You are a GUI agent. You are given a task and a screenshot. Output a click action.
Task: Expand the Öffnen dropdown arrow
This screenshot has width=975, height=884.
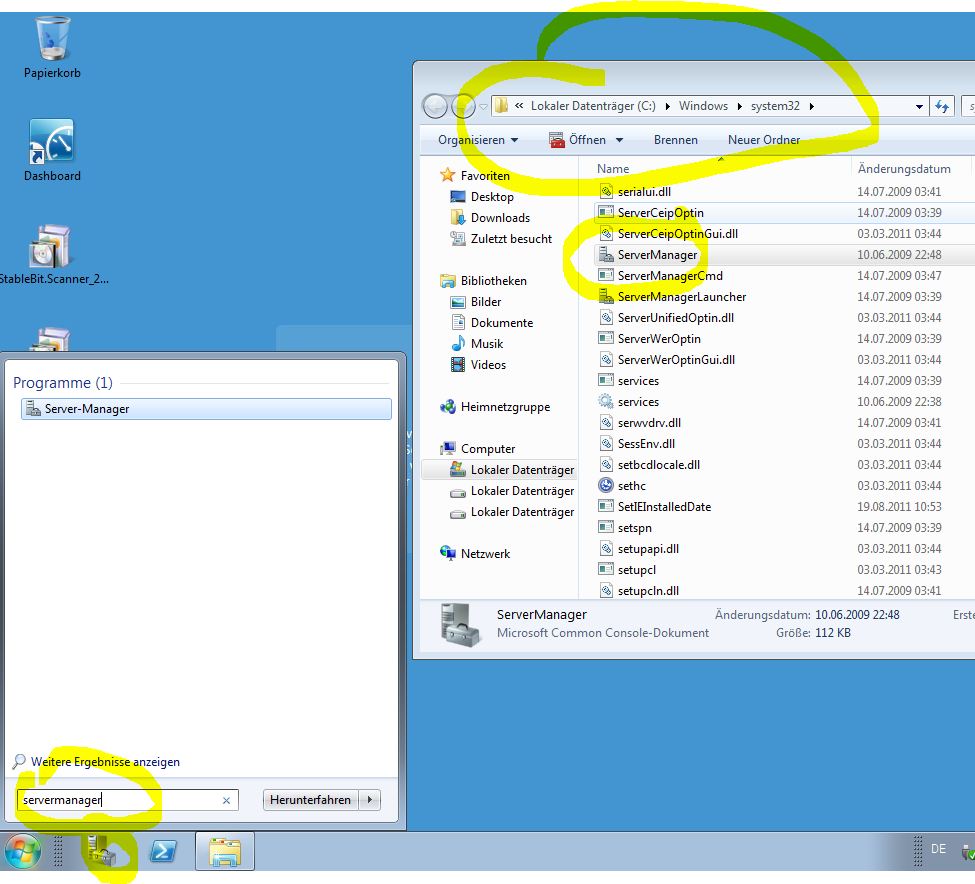click(619, 140)
